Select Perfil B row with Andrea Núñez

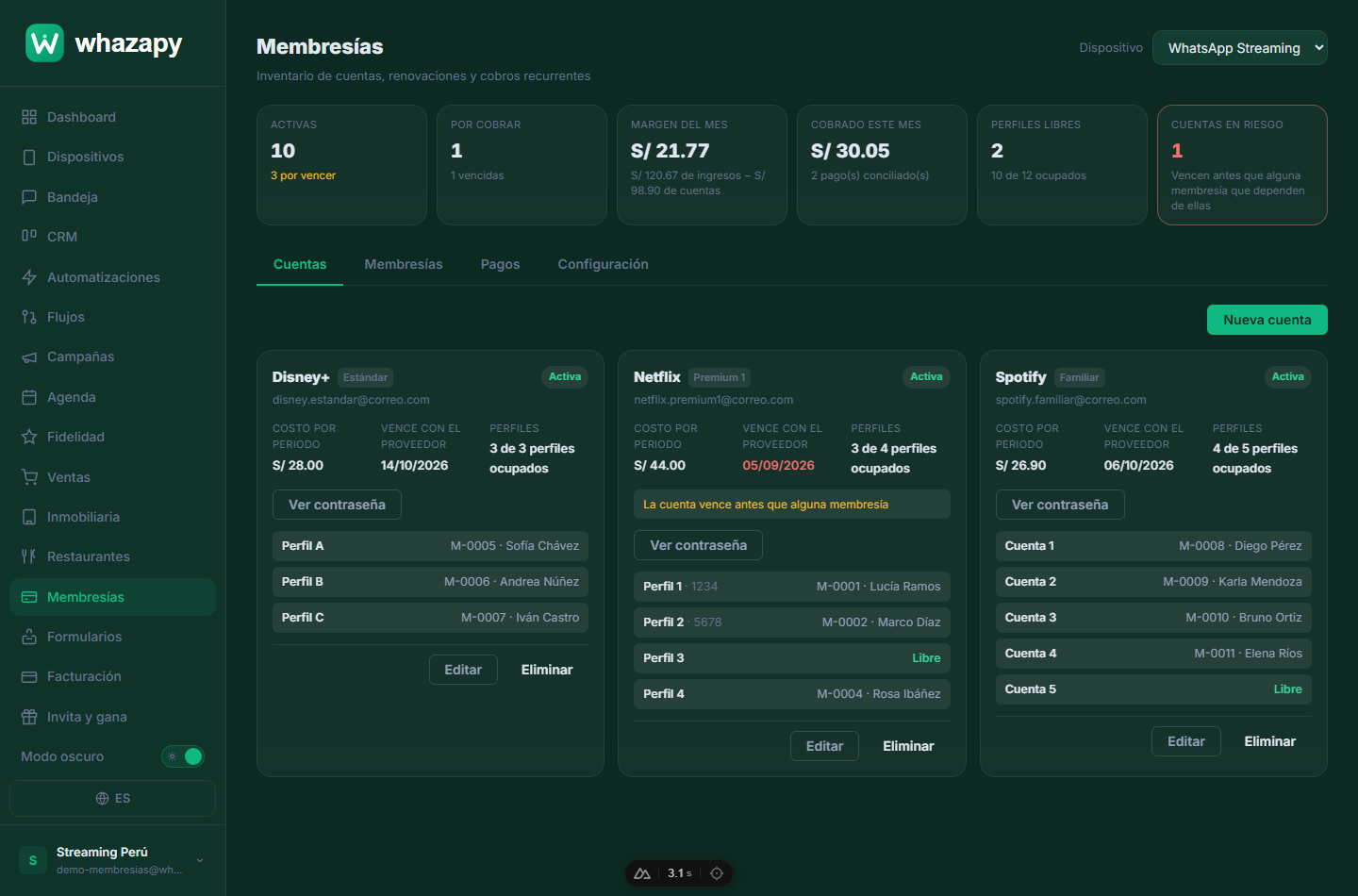pos(430,582)
